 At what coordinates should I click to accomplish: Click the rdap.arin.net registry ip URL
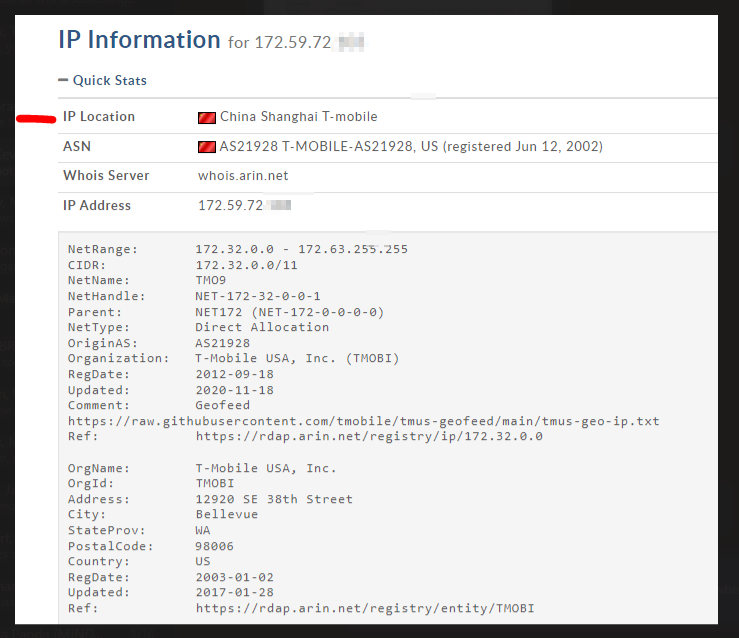click(x=369, y=436)
